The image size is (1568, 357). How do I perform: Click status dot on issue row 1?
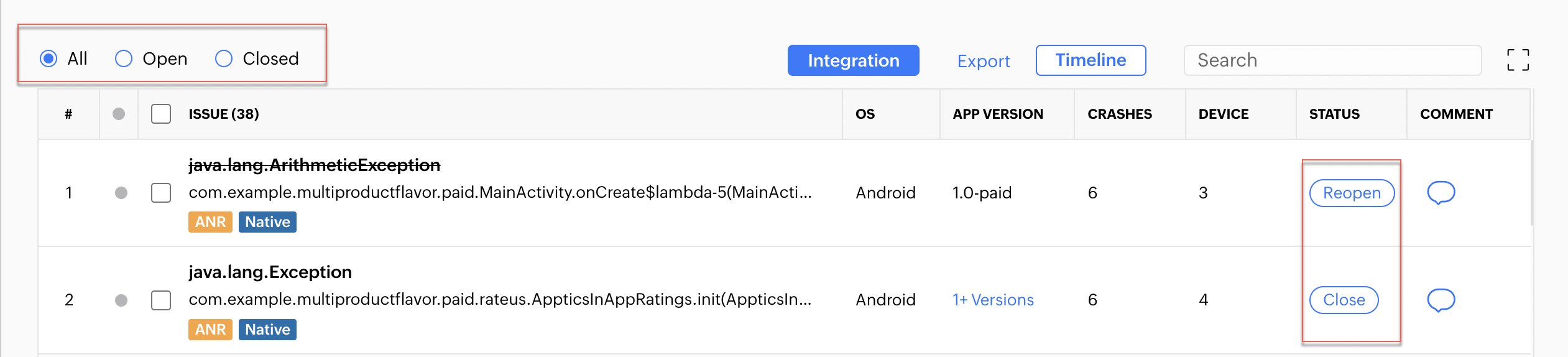pyautogui.click(x=121, y=193)
